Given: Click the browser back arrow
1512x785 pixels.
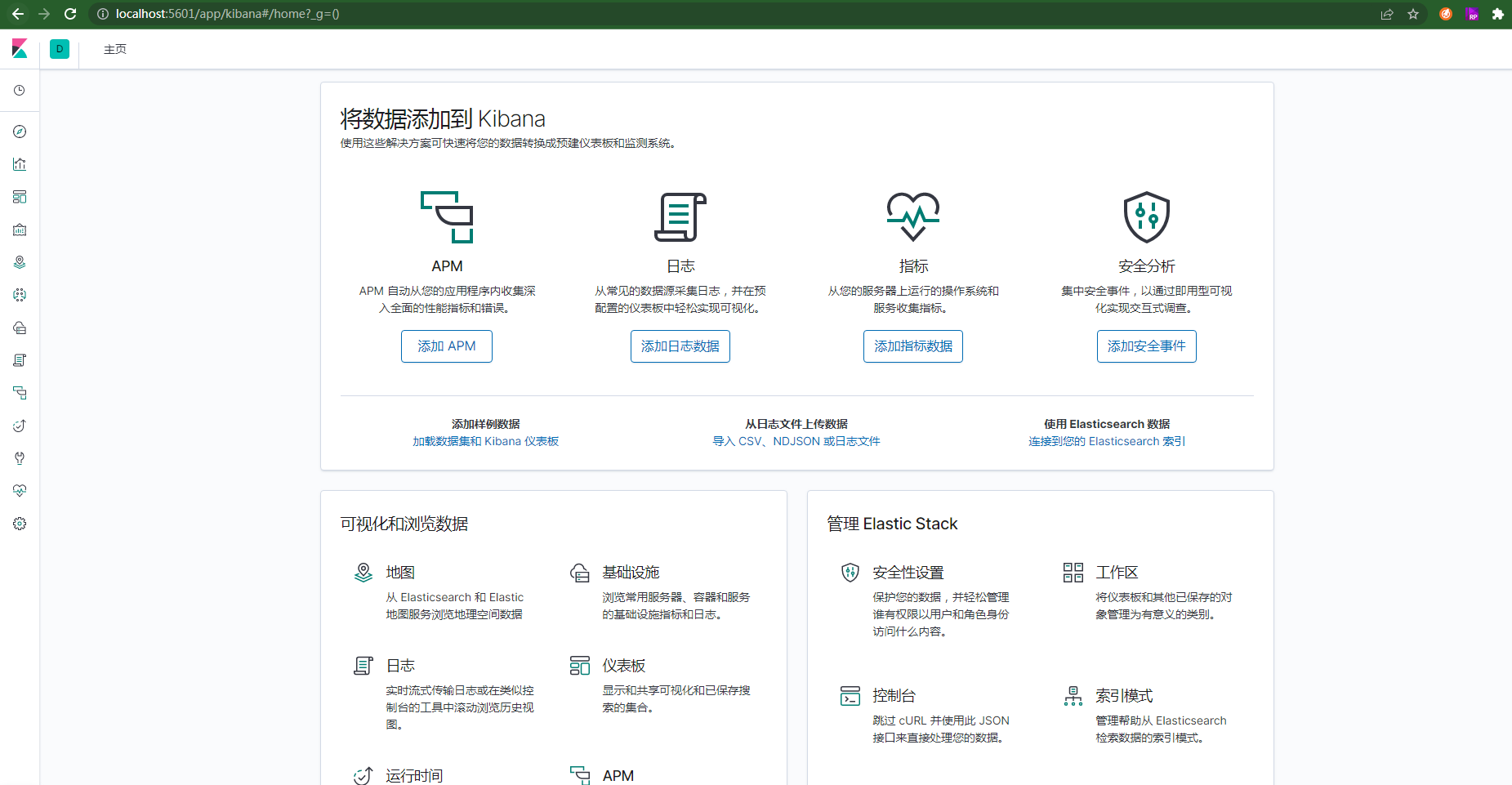Looking at the screenshot, I should (x=18, y=14).
